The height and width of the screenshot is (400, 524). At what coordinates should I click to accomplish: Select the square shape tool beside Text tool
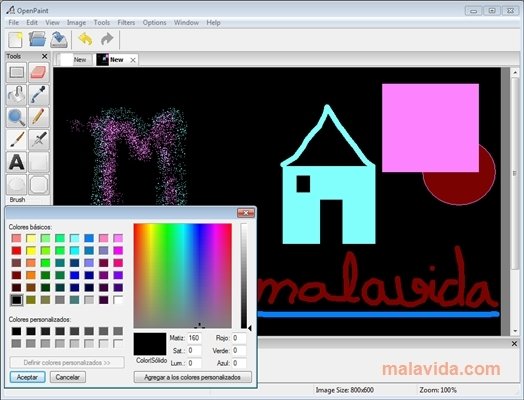click(39, 162)
